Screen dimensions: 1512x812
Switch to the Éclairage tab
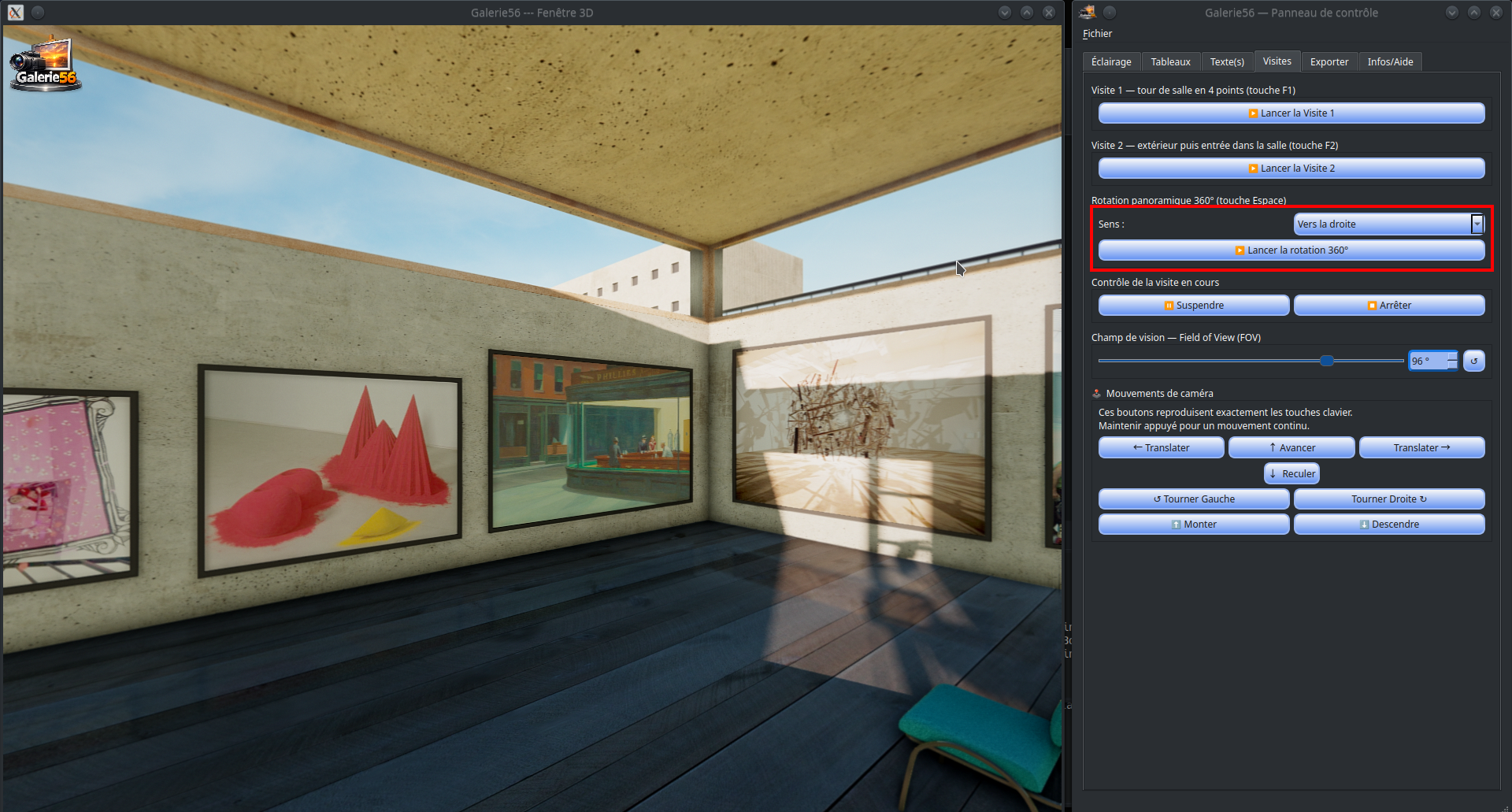click(1111, 61)
